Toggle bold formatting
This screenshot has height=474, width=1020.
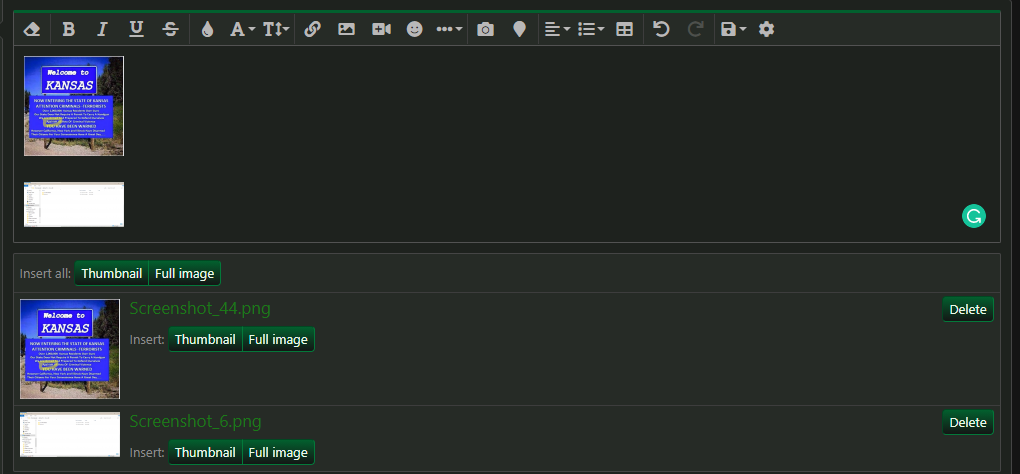[68, 29]
